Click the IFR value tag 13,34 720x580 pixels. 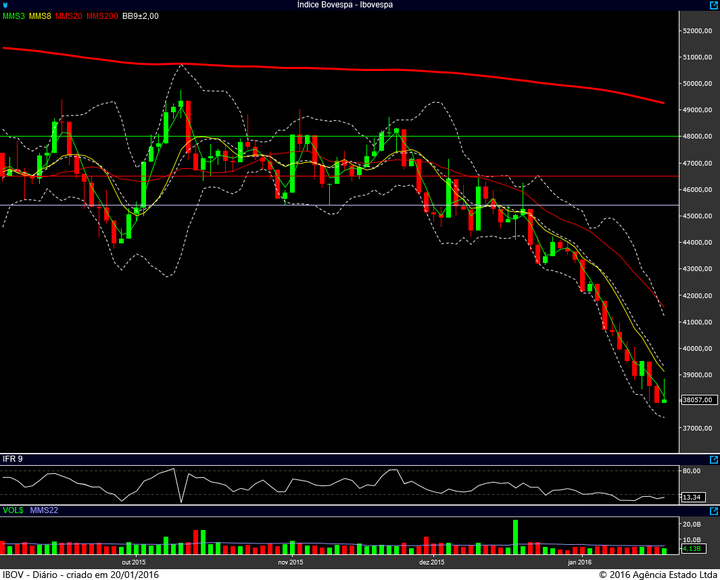coord(693,497)
